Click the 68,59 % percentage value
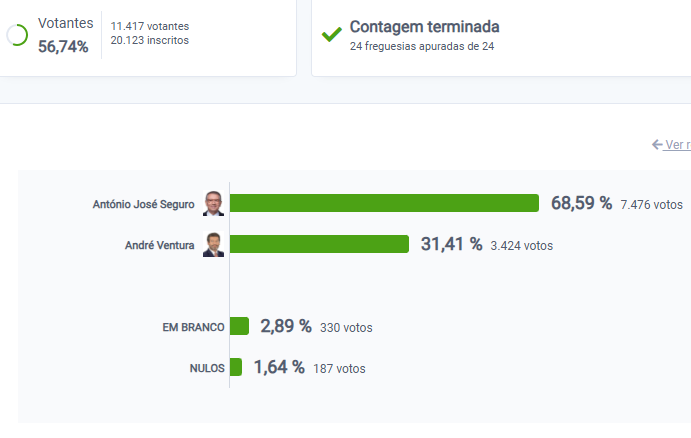This screenshot has height=438, width=691. pyautogui.click(x=581, y=204)
